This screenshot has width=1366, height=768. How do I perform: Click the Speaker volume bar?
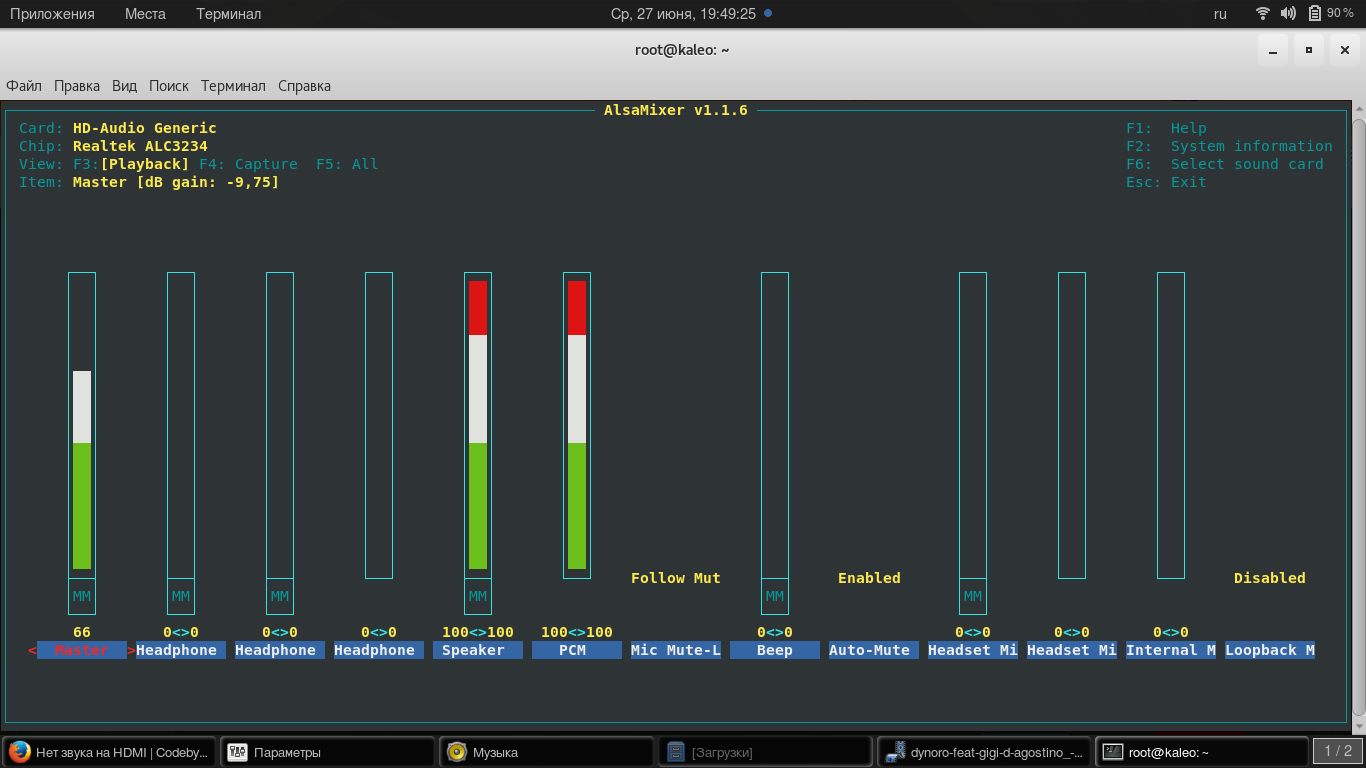point(478,425)
